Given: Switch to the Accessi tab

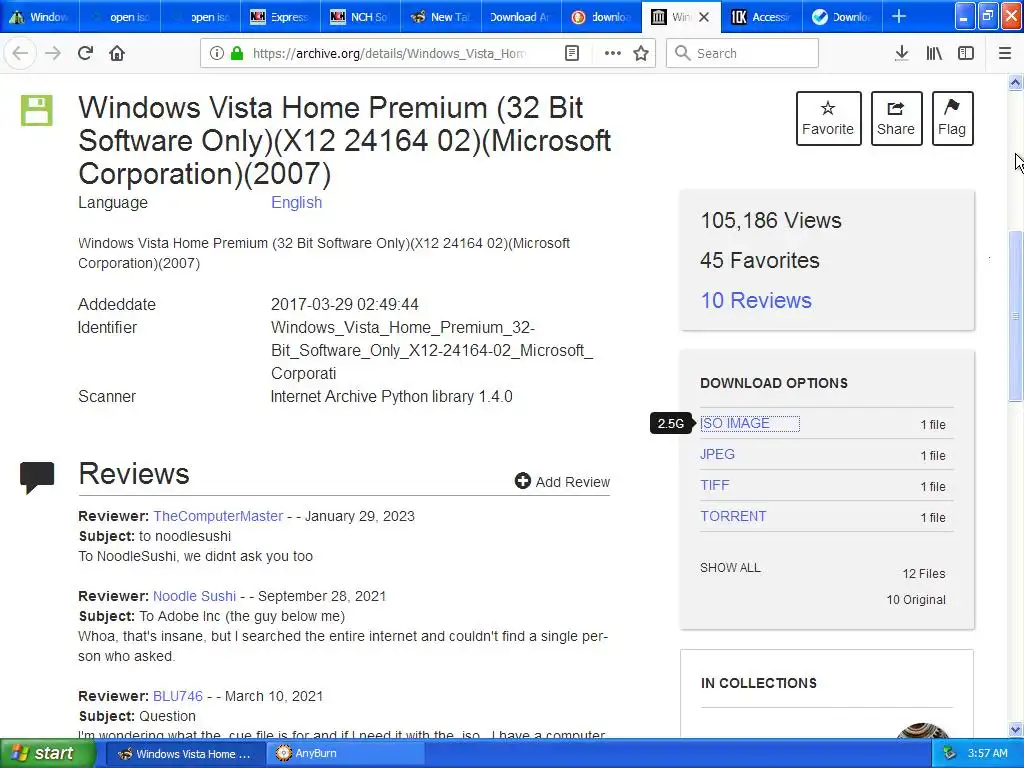Looking at the screenshot, I should [x=762, y=17].
